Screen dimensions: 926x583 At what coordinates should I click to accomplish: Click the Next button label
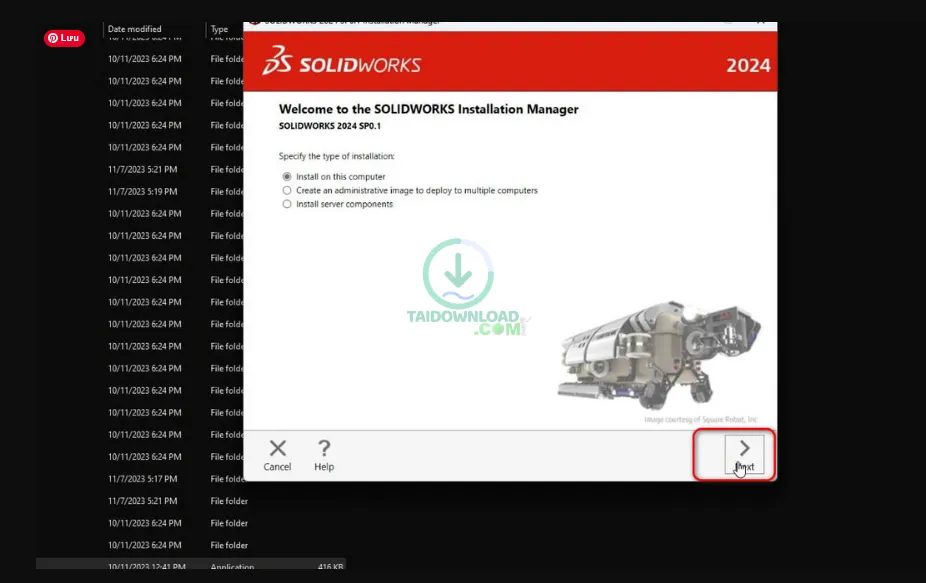744,466
